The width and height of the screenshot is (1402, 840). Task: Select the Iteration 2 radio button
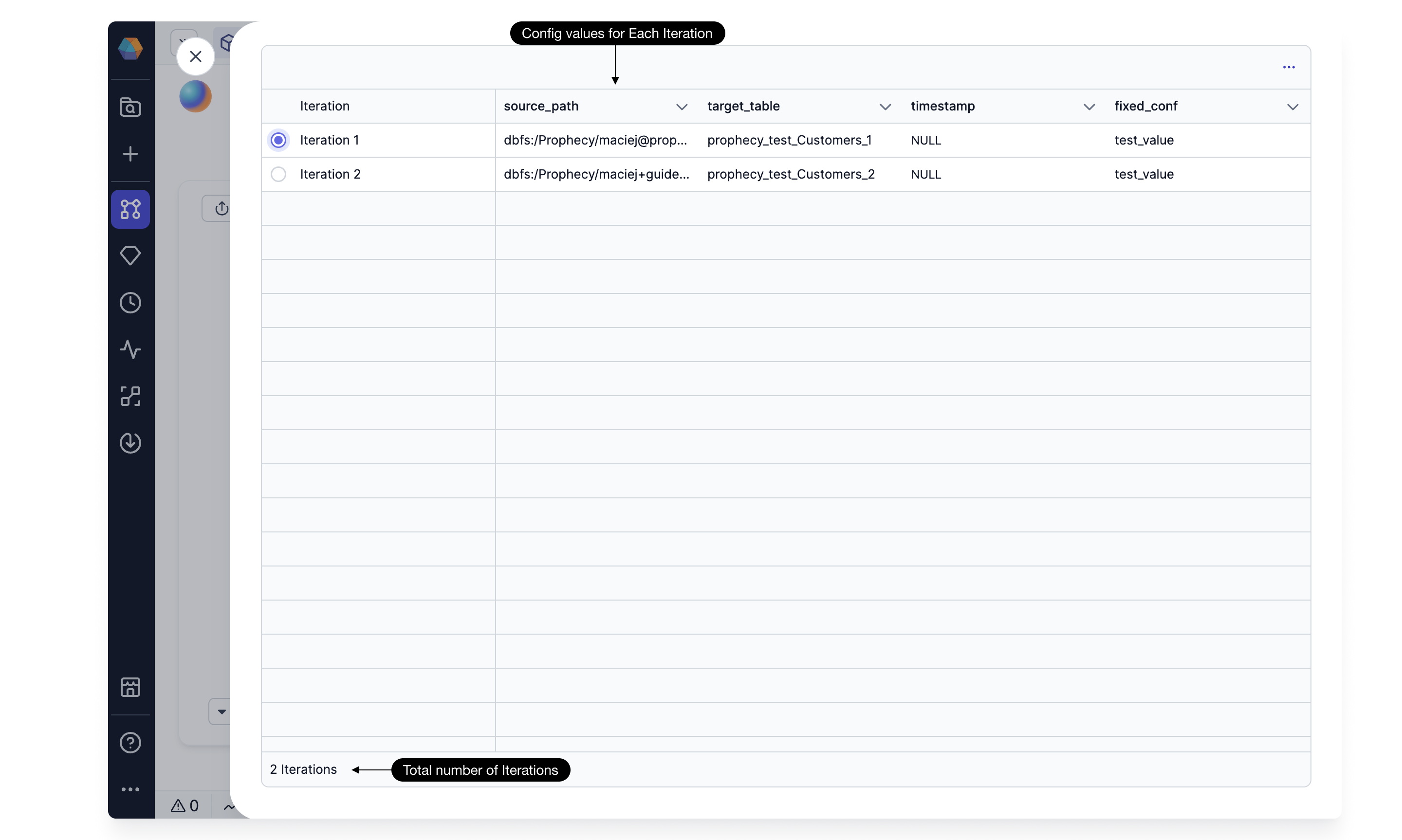click(278, 174)
